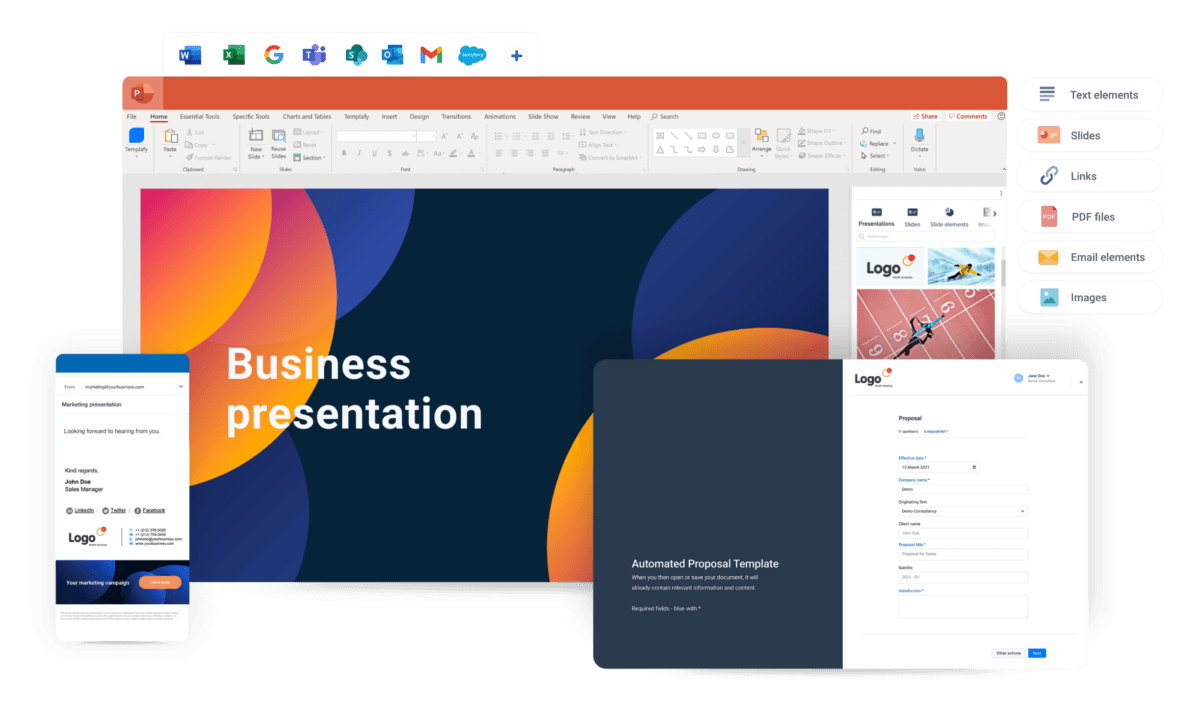Click the Clear Formatting icon
The image size is (1200, 720).
pos(473,136)
